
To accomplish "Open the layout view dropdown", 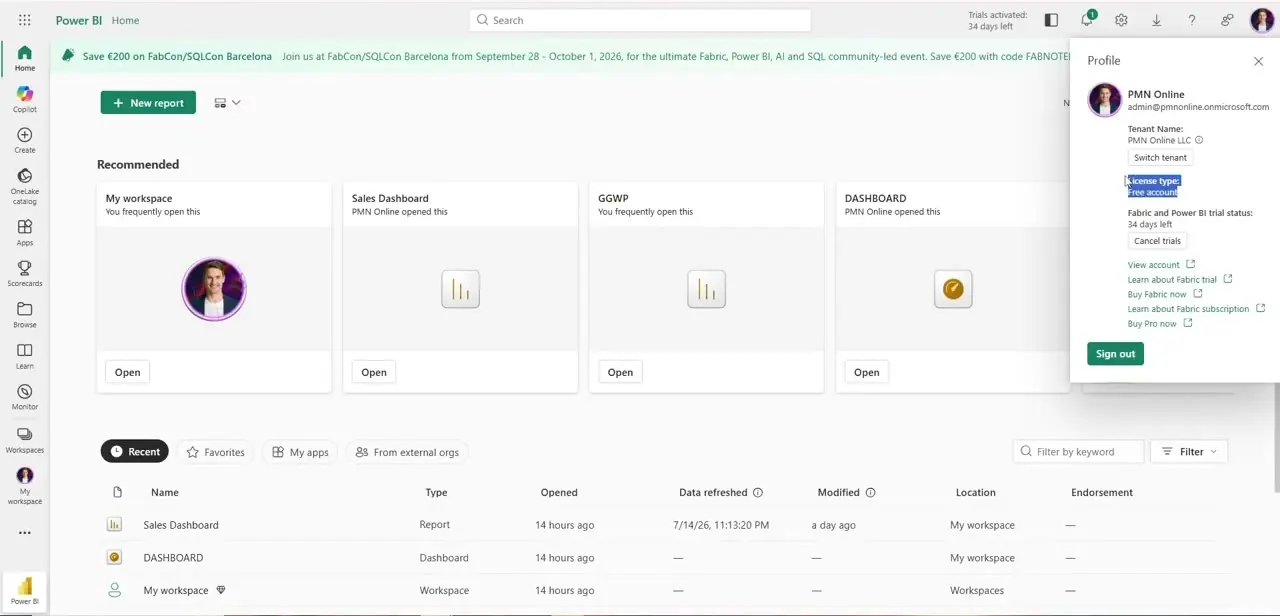I will (x=227, y=103).
